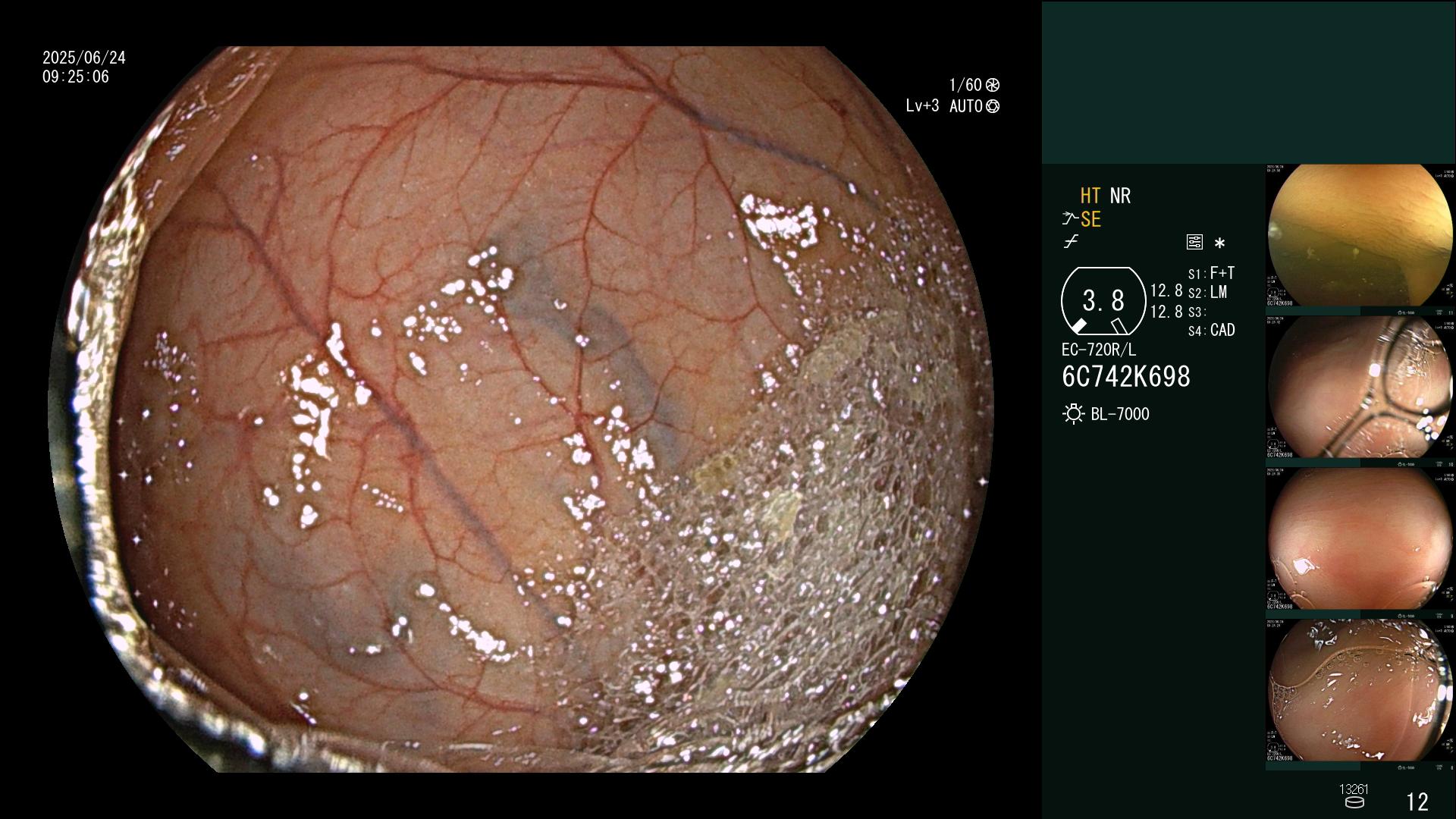The height and width of the screenshot is (819, 1456).
Task: Click the shutter speed icon after 1/60
Action: coord(993,85)
